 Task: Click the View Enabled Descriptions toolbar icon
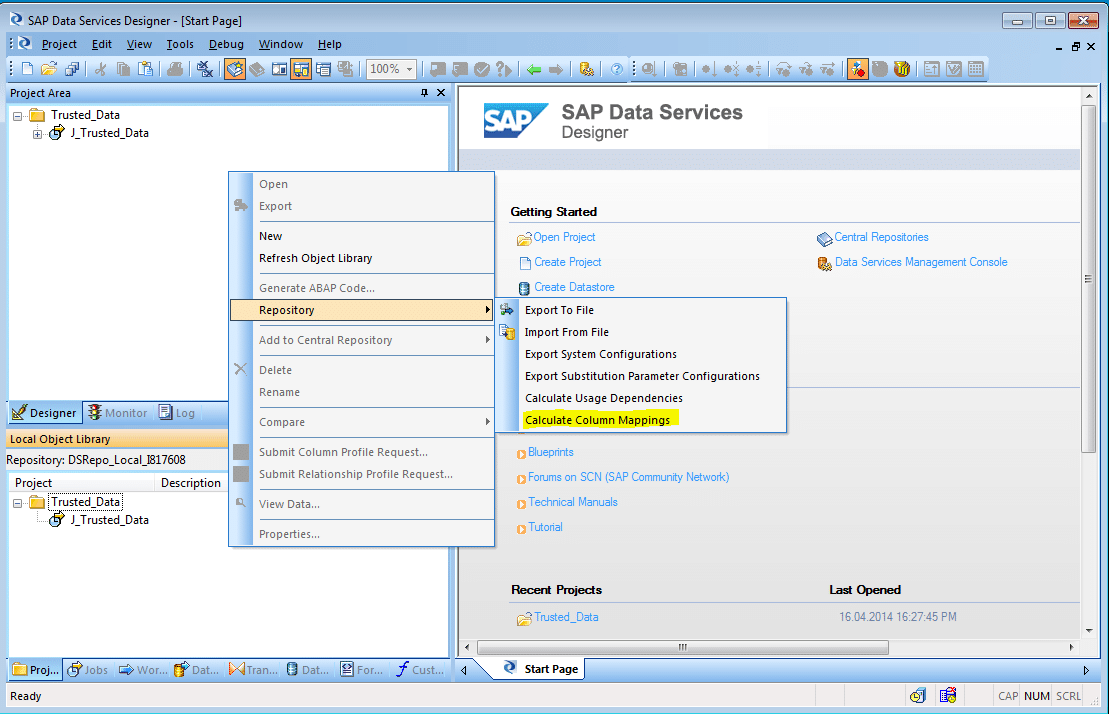(345, 69)
